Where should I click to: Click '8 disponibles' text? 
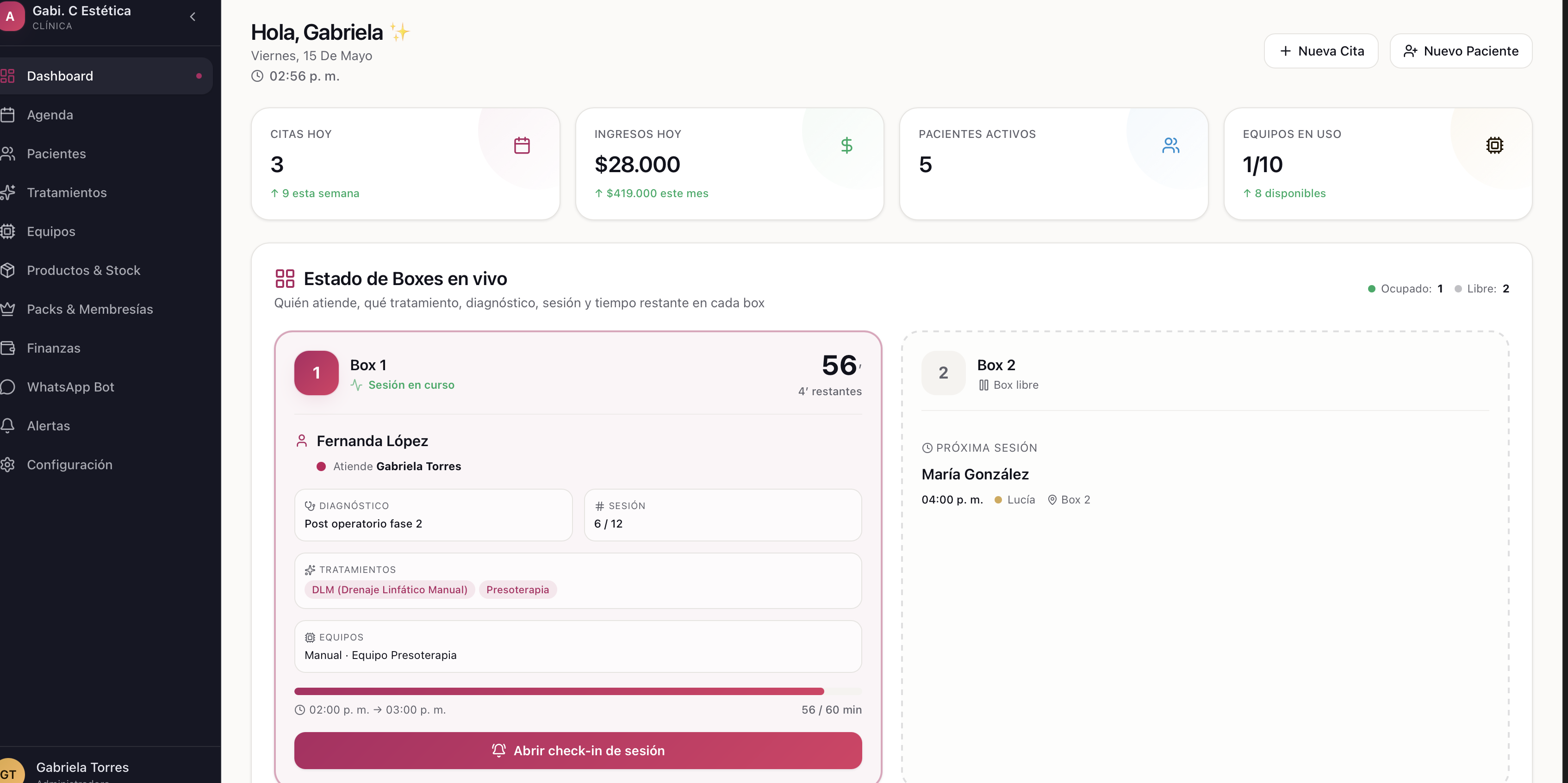[x=1290, y=193]
